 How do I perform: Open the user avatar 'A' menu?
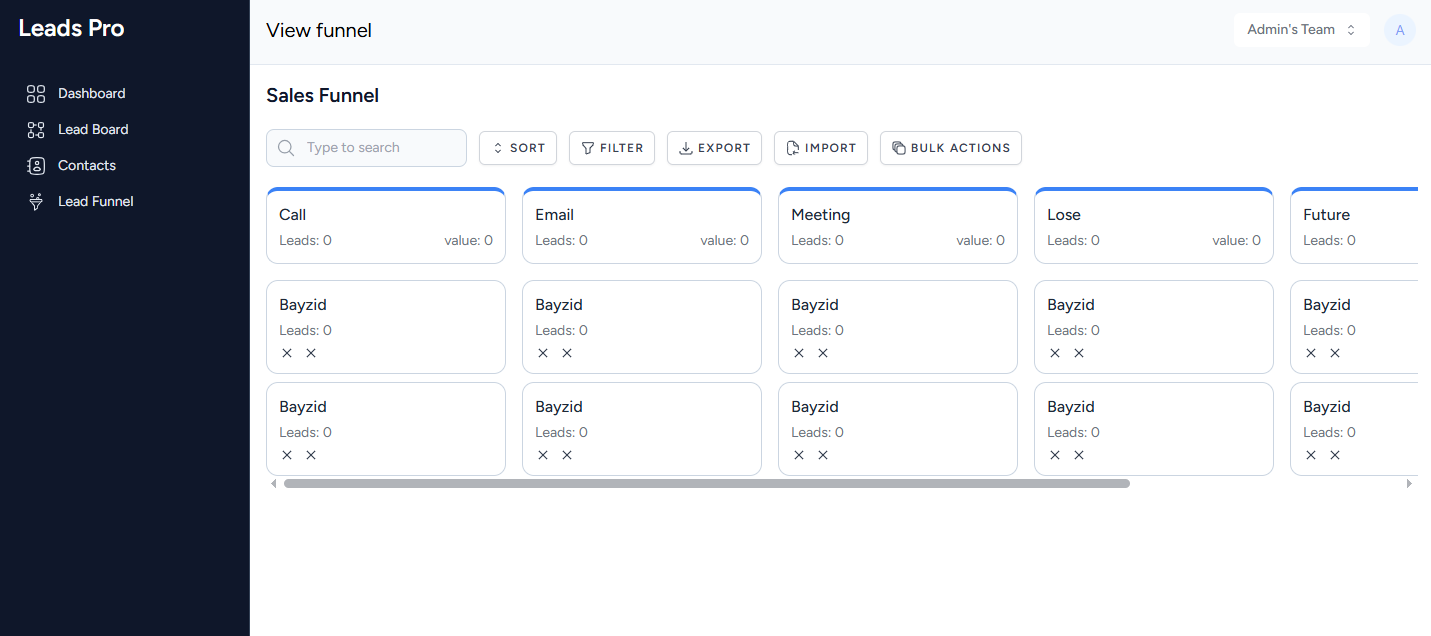1400,30
